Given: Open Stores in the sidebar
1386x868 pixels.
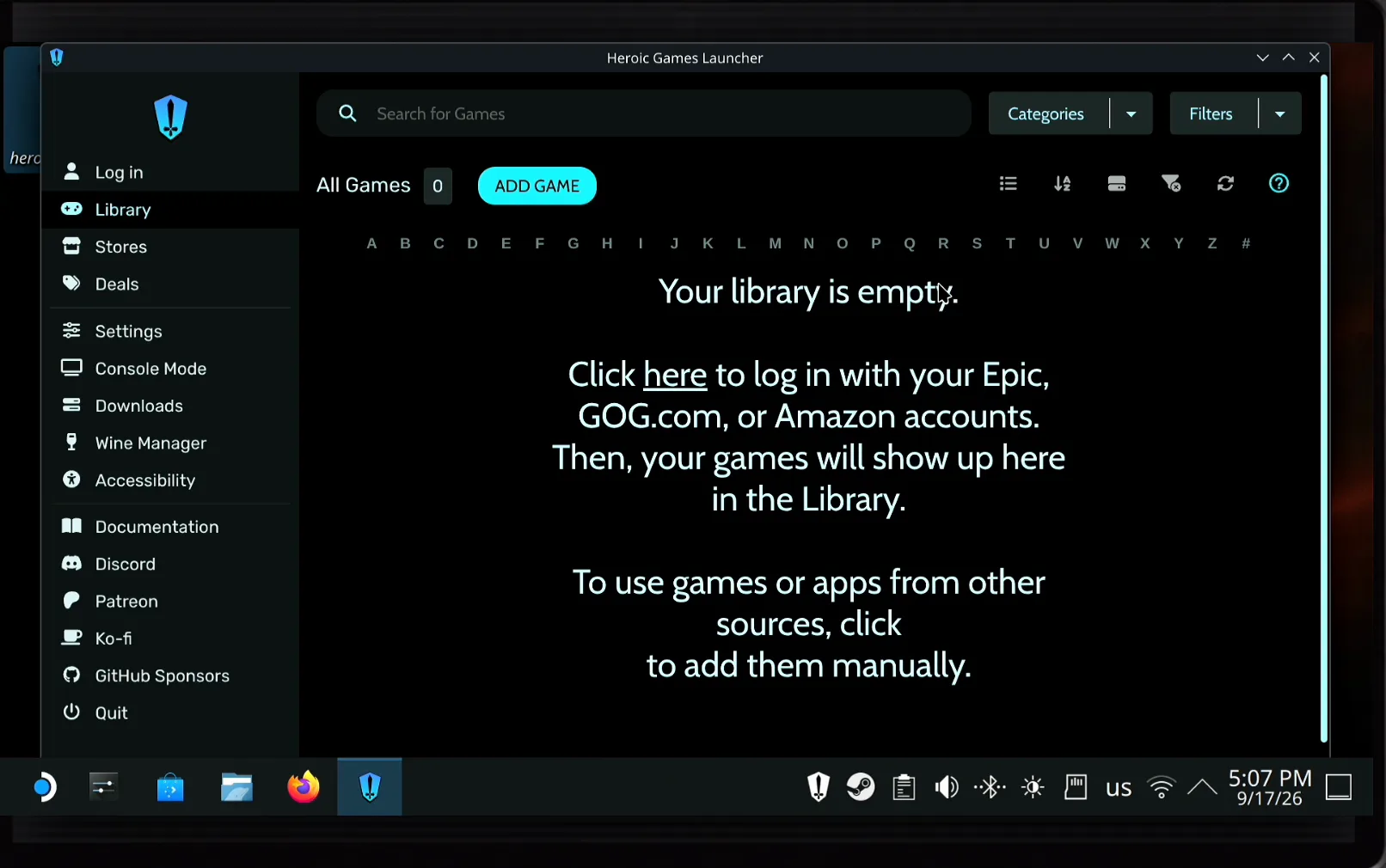Looking at the screenshot, I should coord(170,247).
